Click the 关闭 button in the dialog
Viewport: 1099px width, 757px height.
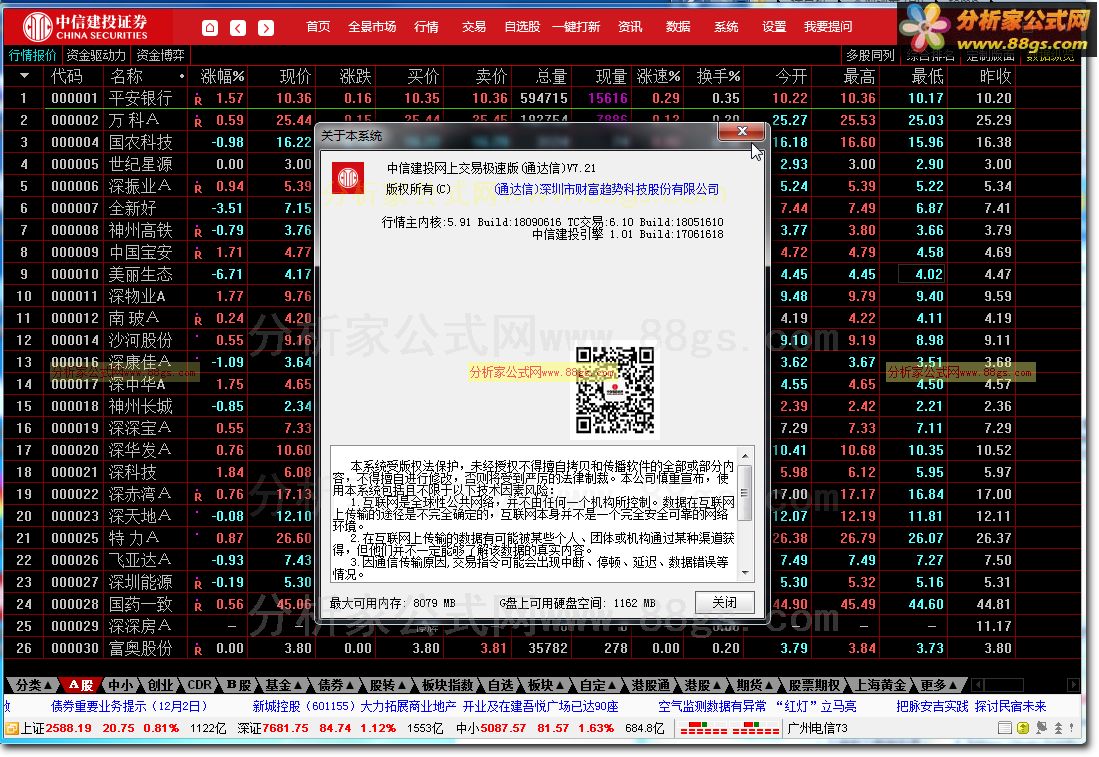[x=725, y=602]
